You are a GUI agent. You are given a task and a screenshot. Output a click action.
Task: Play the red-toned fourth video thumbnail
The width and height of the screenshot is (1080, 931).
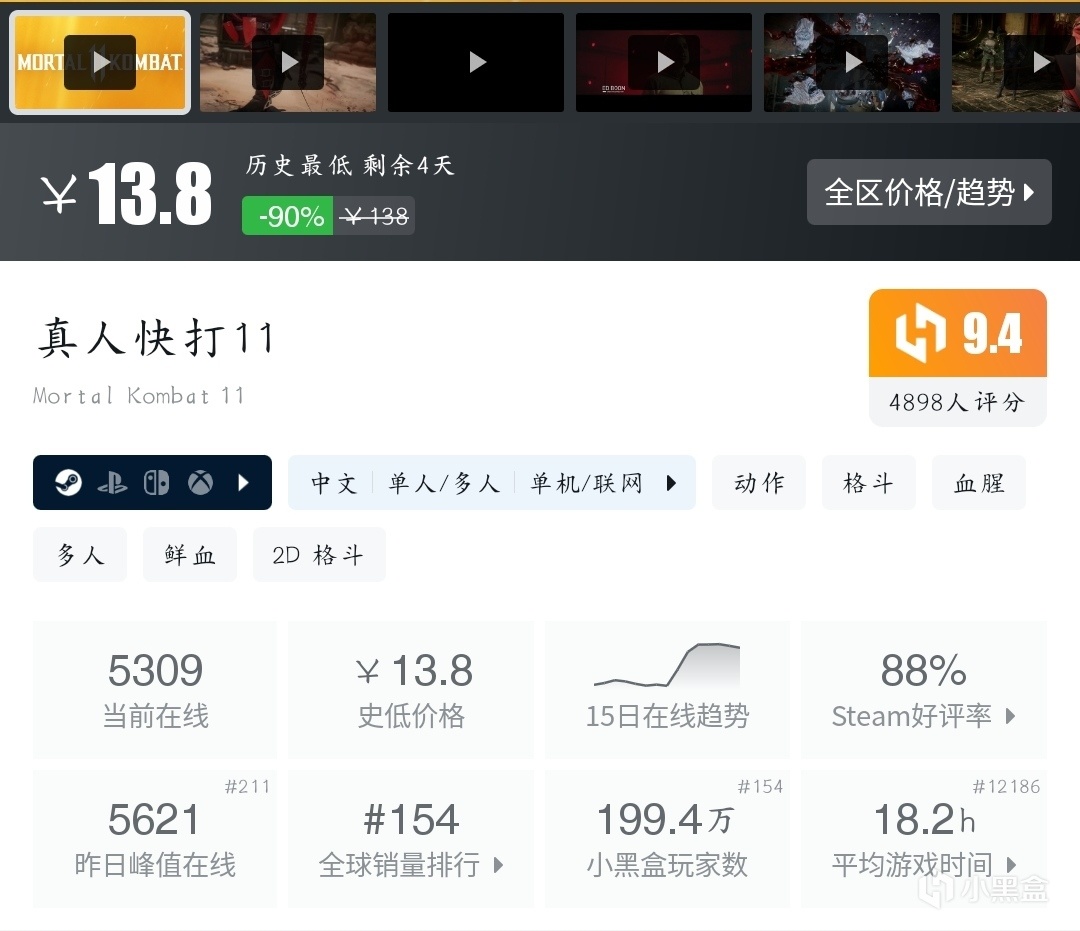click(x=664, y=63)
